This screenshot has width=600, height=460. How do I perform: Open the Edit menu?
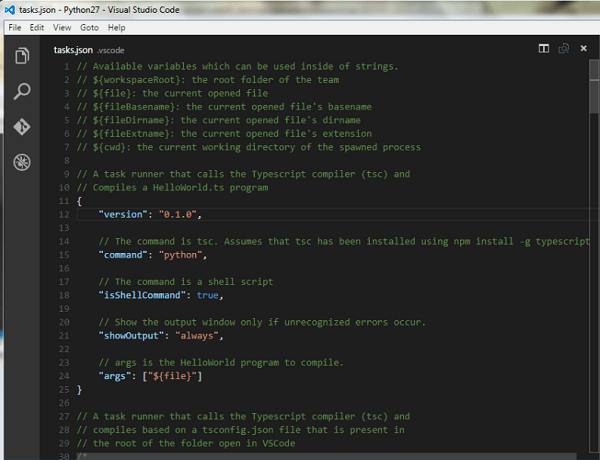pyautogui.click(x=37, y=28)
